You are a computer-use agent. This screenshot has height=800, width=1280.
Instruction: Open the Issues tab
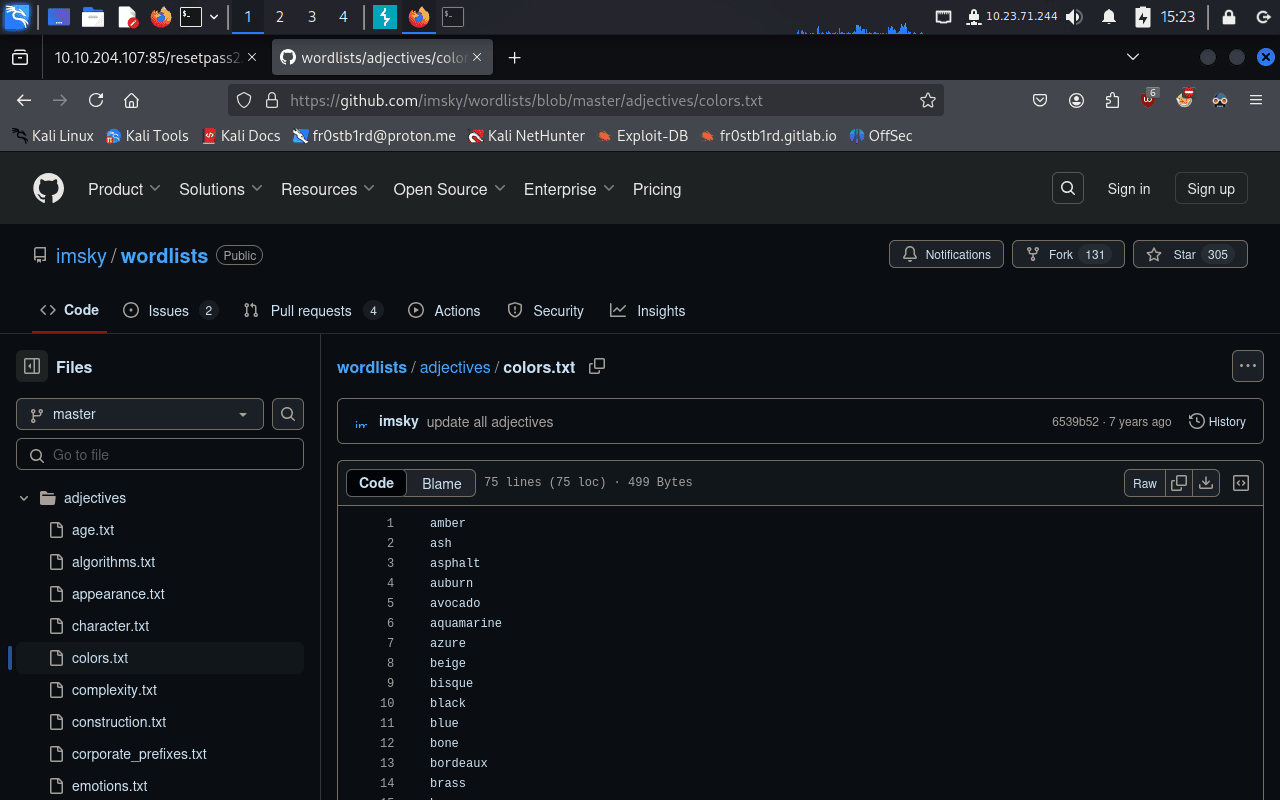(x=169, y=311)
